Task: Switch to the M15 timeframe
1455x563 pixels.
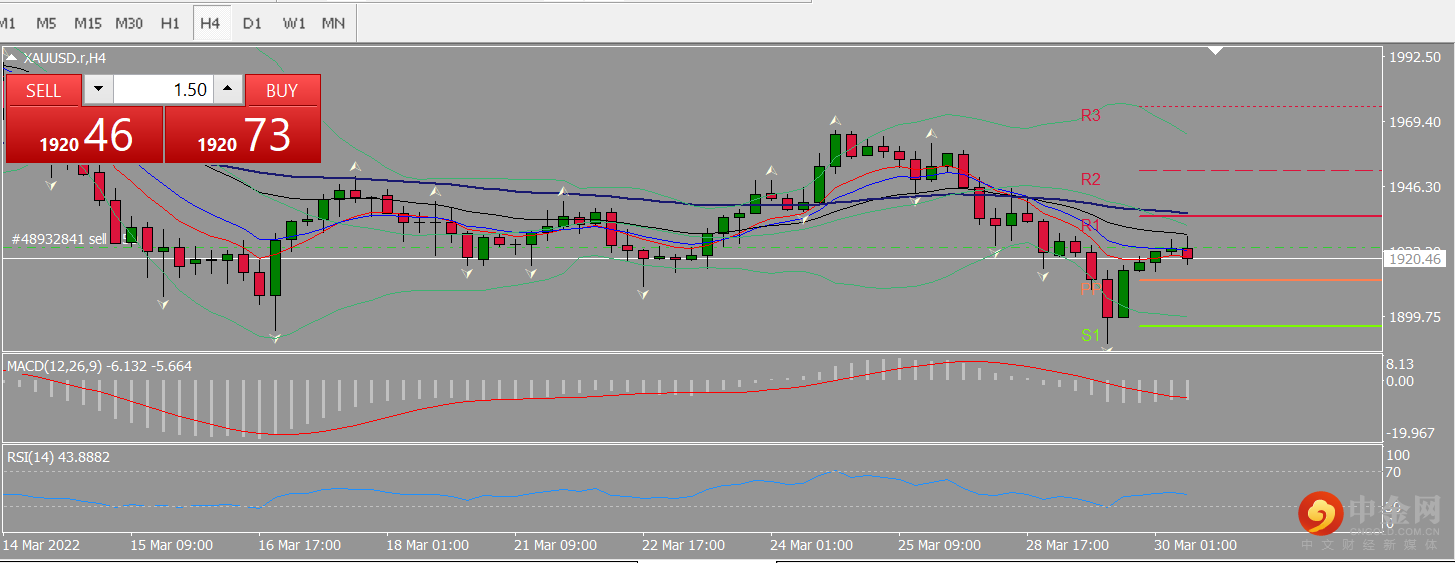Action: coord(87,23)
